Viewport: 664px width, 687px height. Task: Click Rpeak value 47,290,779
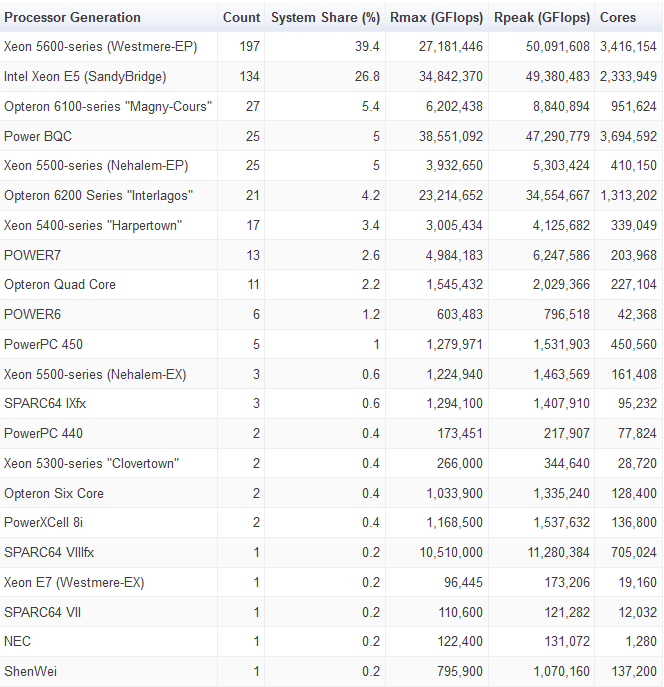(x=558, y=136)
